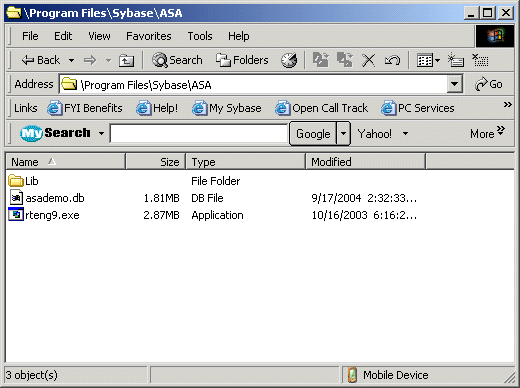This screenshot has width=520, height=388.
Task: Select the asademo.db file icon
Action: point(16,198)
